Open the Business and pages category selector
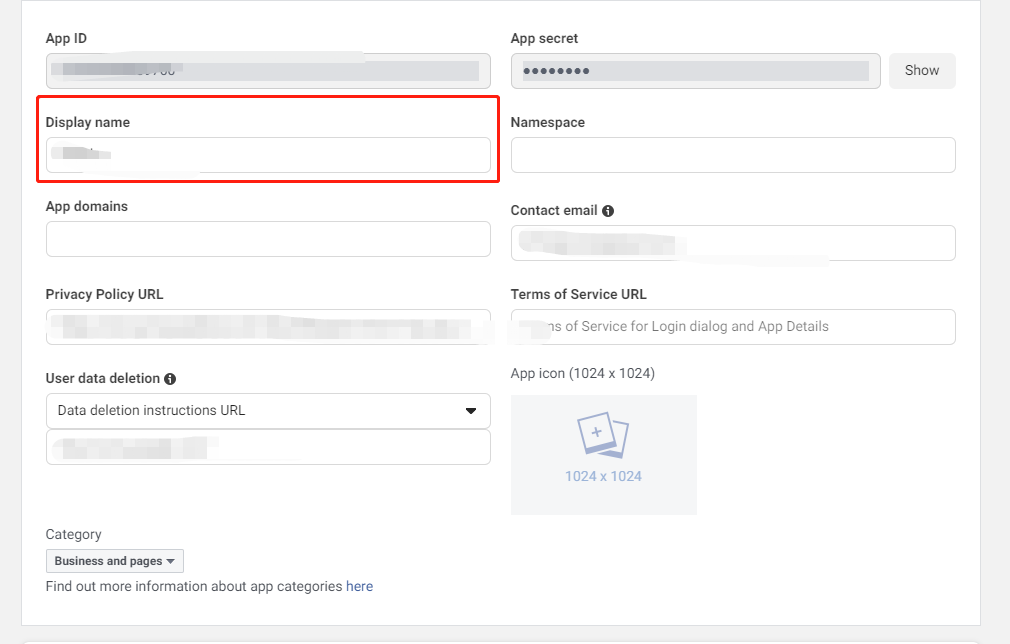Screen dimensions: 1010x644 (114, 561)
